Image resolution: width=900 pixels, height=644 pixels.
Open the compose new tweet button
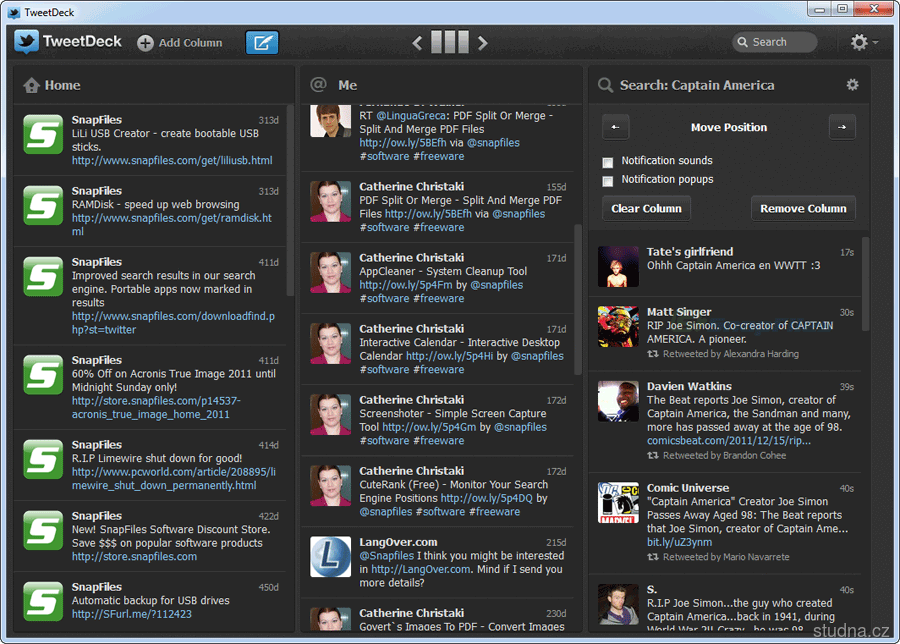tap(262, 42)
